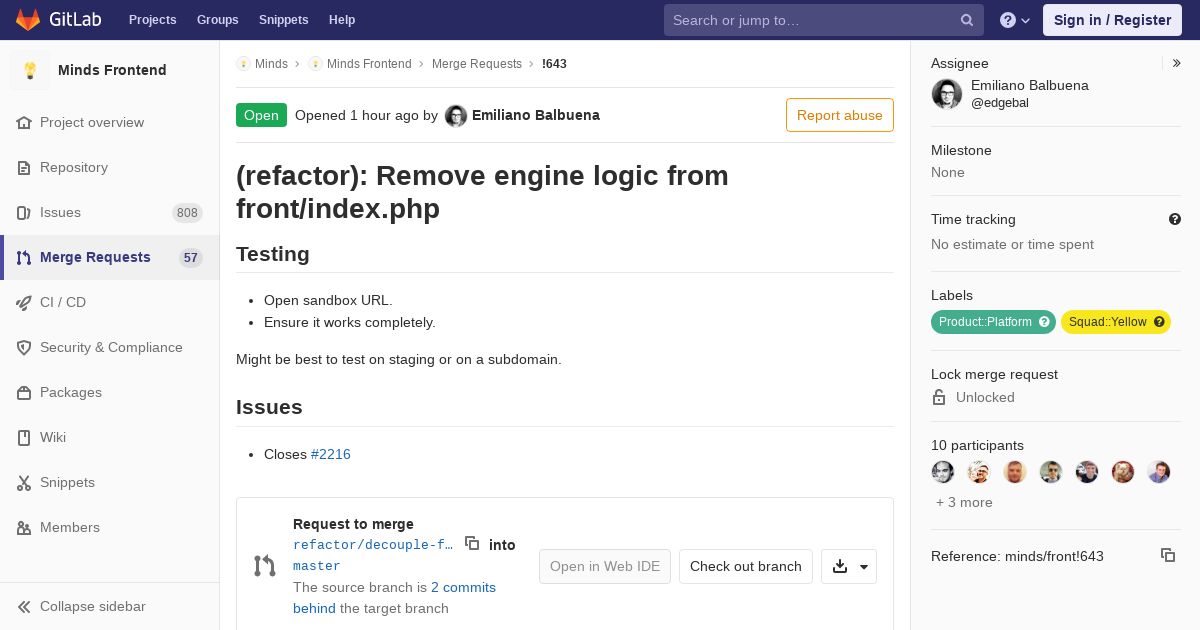Screen dimensions: 1200x630
Task: Open the Projects menu
Action: tap(152, 20)
